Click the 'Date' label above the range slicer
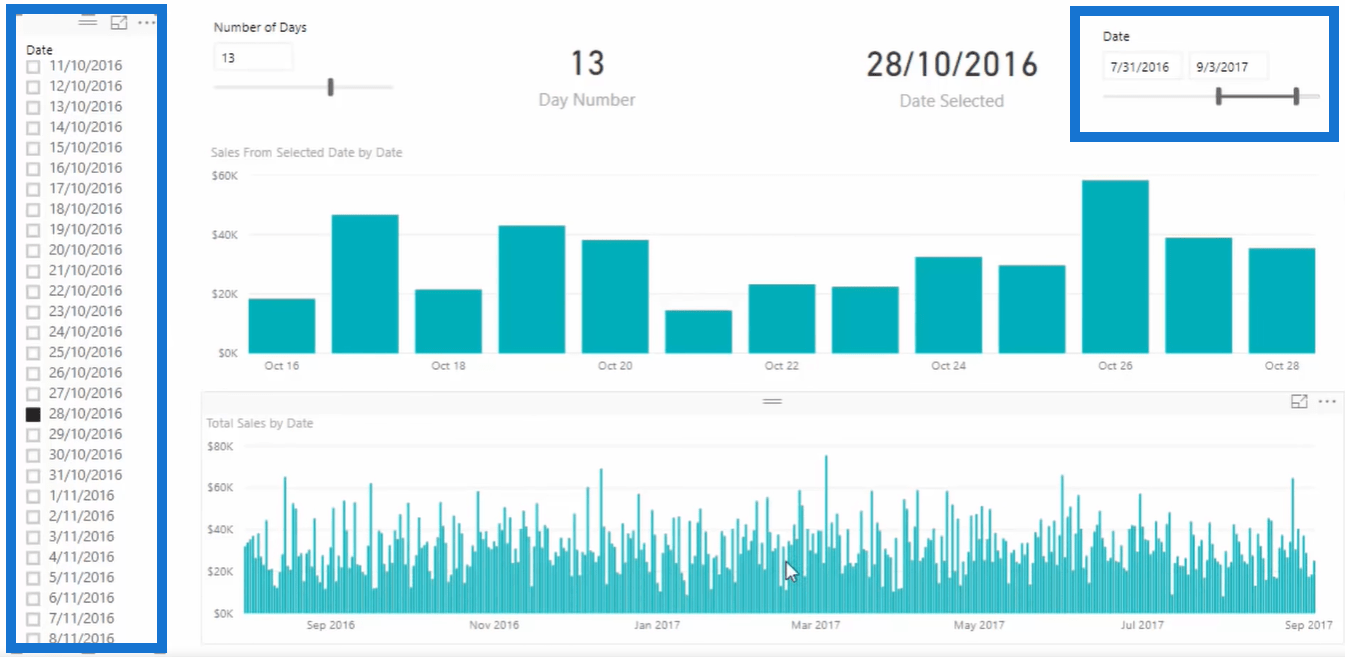Viewport: 1345px width, 657px height. (1116, 36)
